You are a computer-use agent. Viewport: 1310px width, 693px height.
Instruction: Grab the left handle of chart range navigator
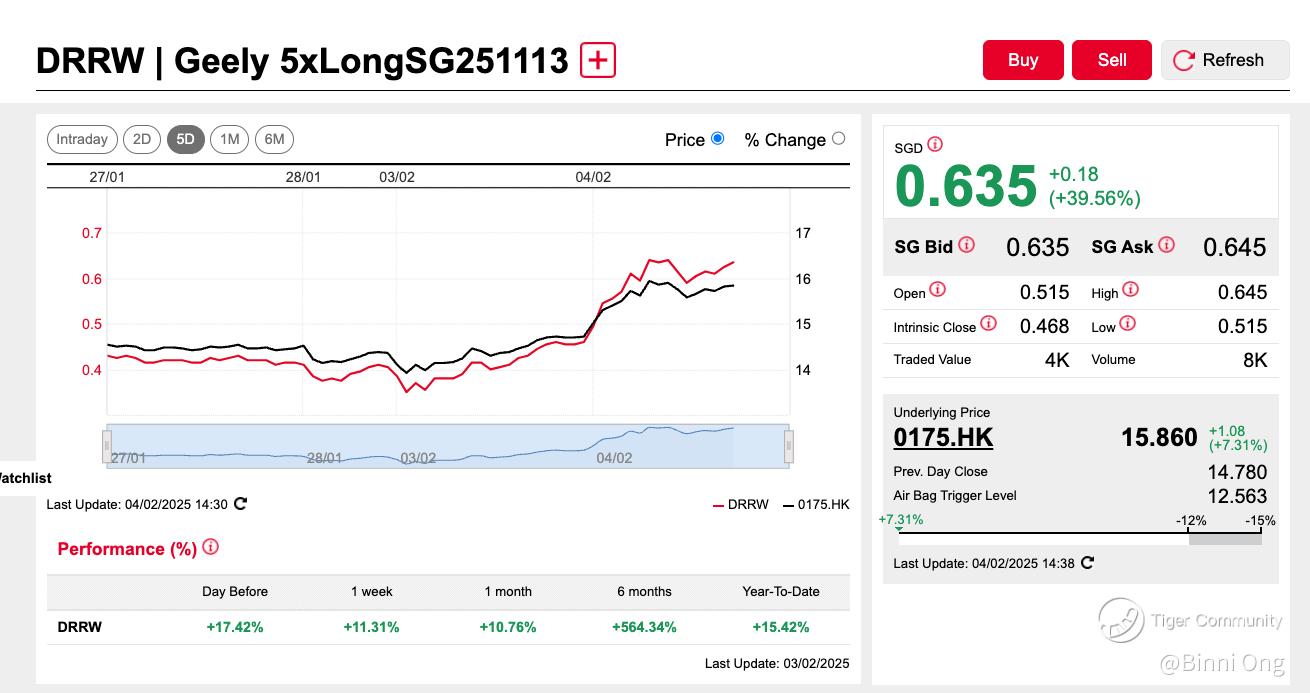(107, 446)
